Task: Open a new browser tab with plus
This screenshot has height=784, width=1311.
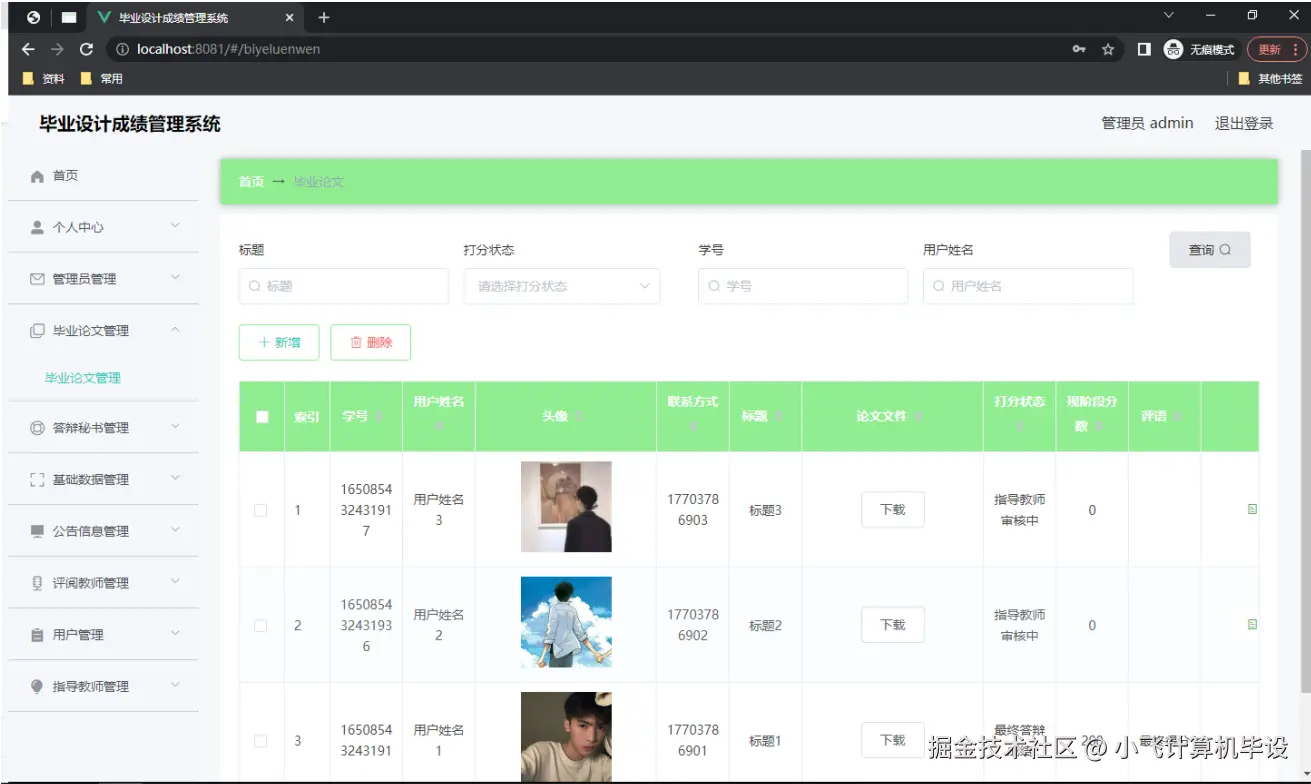Action: point(323,17)
